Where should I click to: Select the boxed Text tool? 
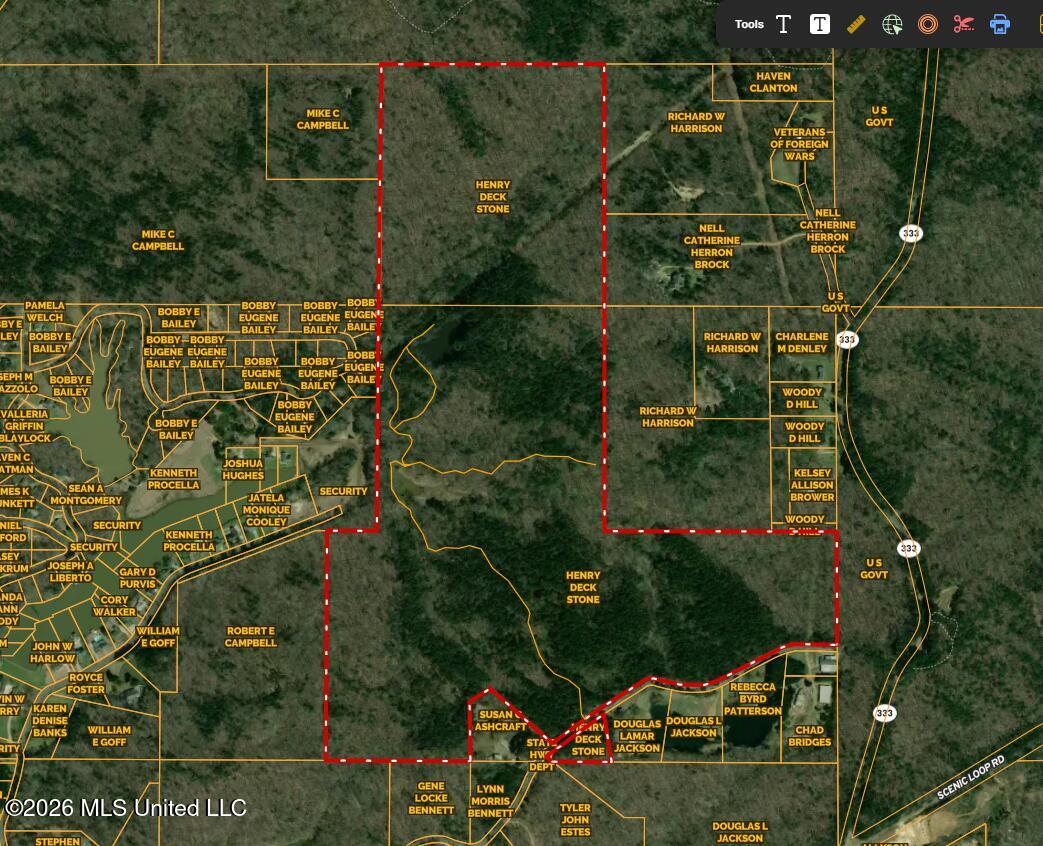[820, 24]
